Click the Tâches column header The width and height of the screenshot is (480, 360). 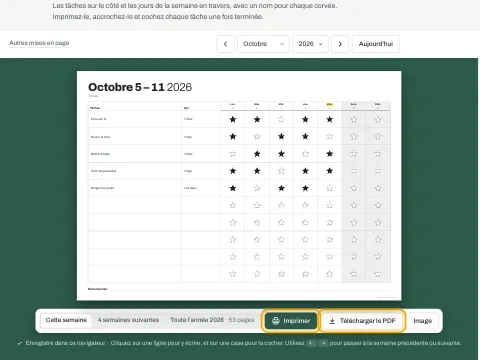(95, 108)
